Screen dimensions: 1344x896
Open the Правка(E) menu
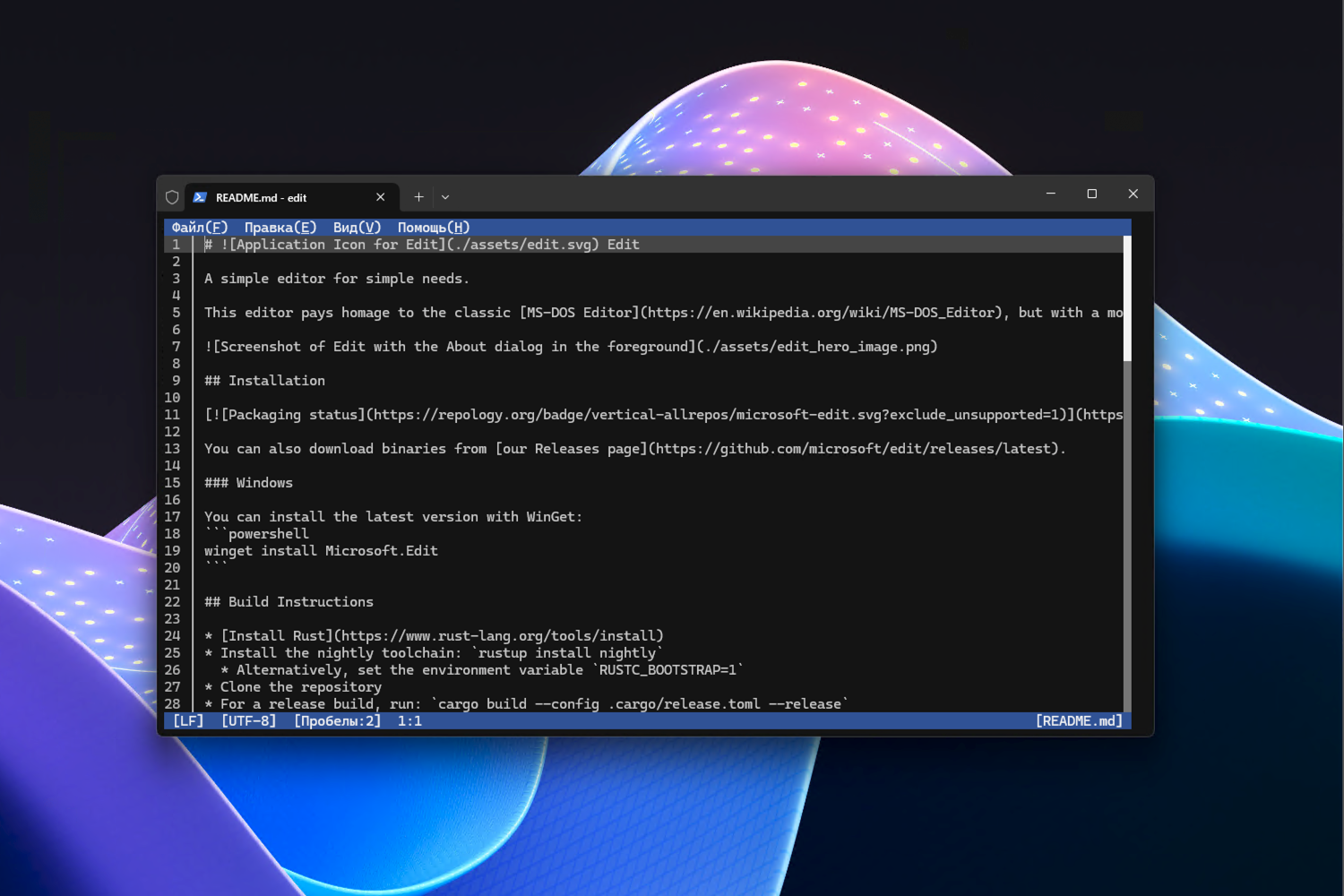280,228
